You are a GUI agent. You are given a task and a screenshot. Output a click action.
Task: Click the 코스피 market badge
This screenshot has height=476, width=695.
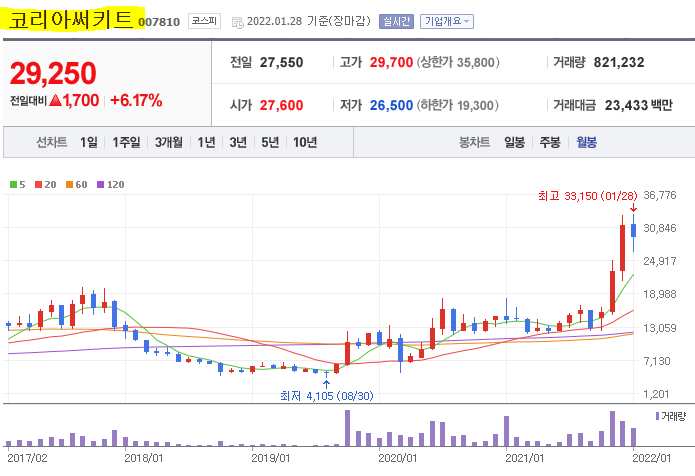coord(204,21)
